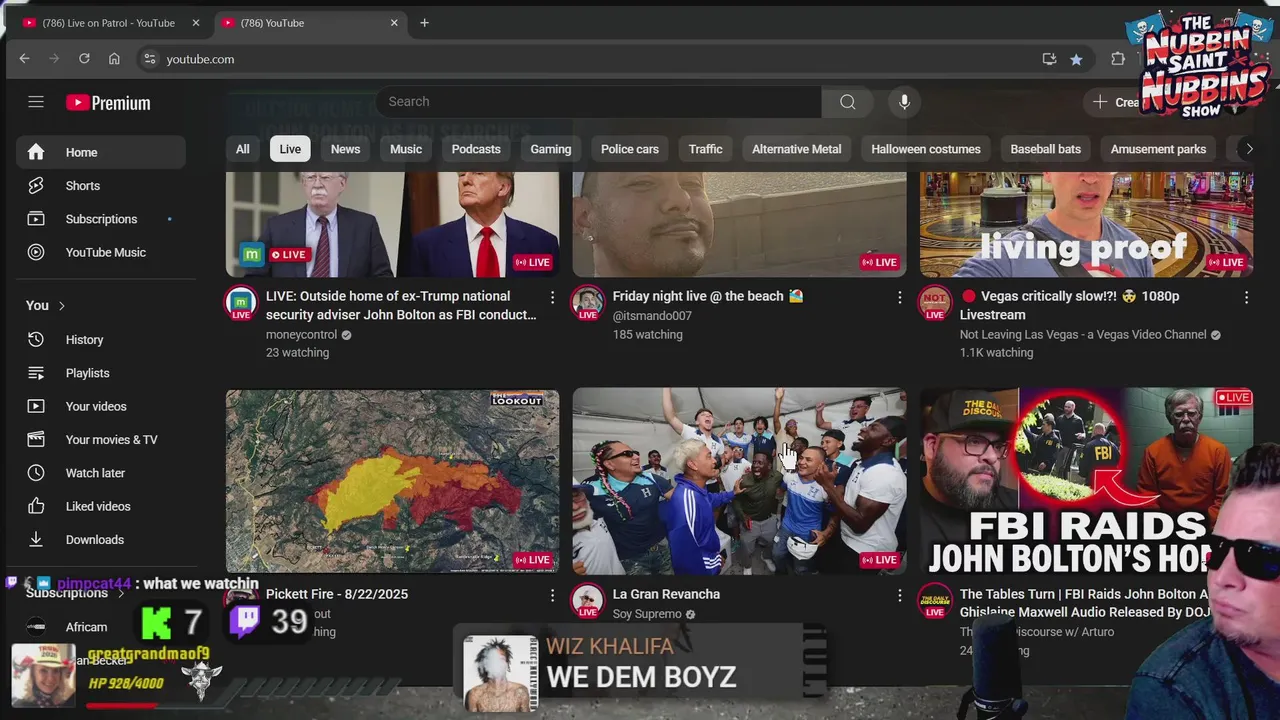
Task: Click the search input field
Action: pyautogui.click(x=598, y=102)
